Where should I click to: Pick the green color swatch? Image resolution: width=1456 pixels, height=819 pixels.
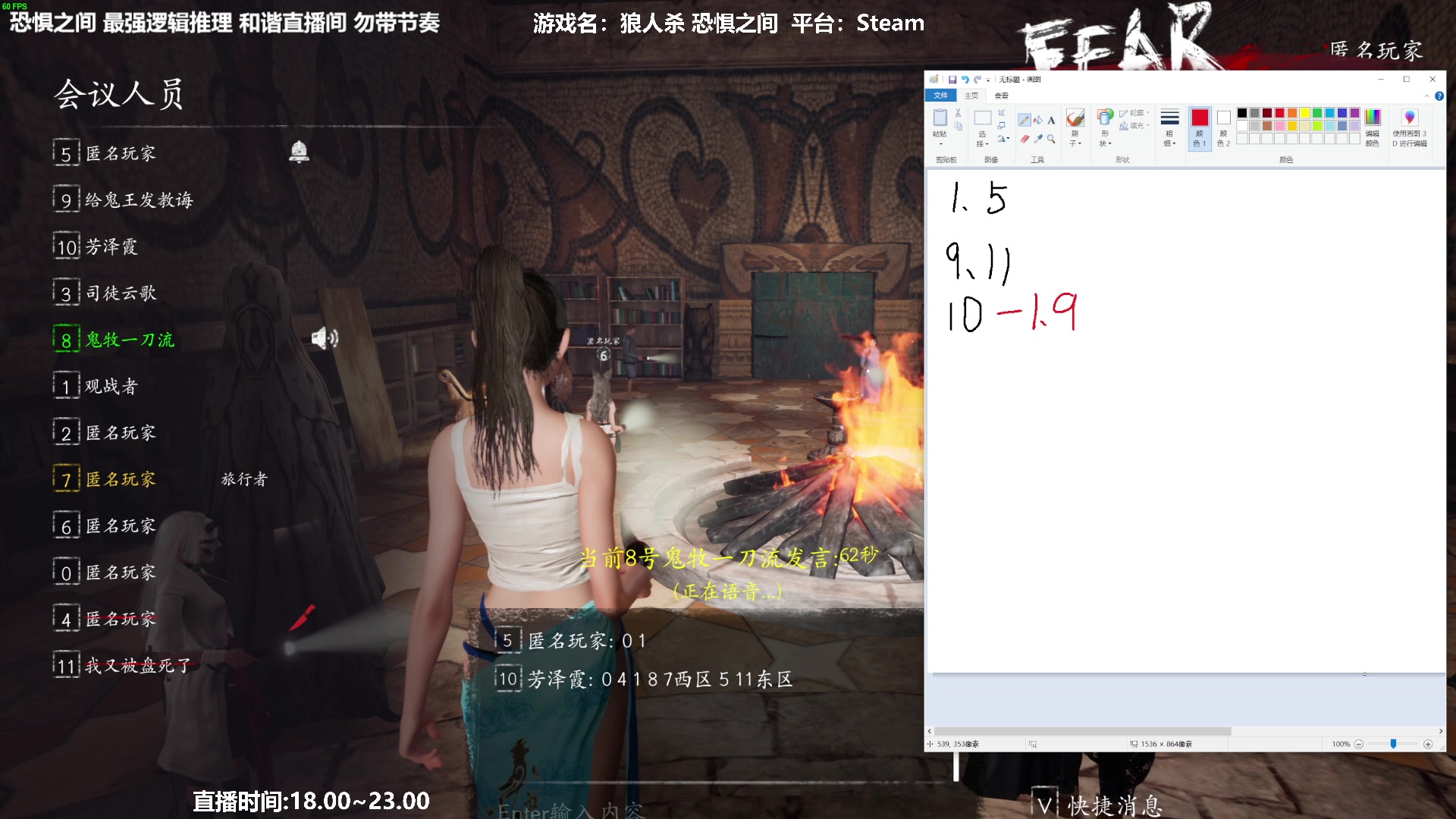pos(1317,113)
